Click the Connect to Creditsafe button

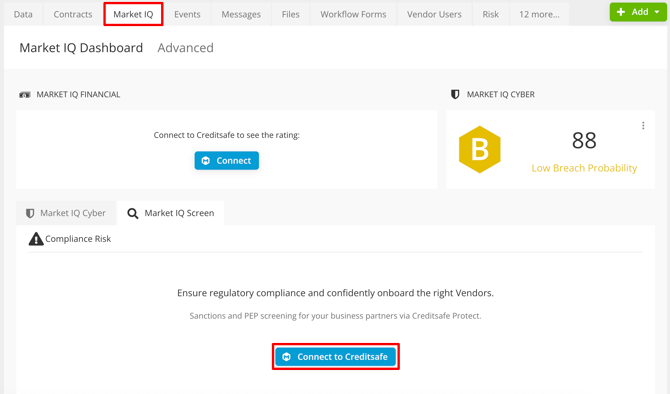pyautogui.click(x=335, y=357)
